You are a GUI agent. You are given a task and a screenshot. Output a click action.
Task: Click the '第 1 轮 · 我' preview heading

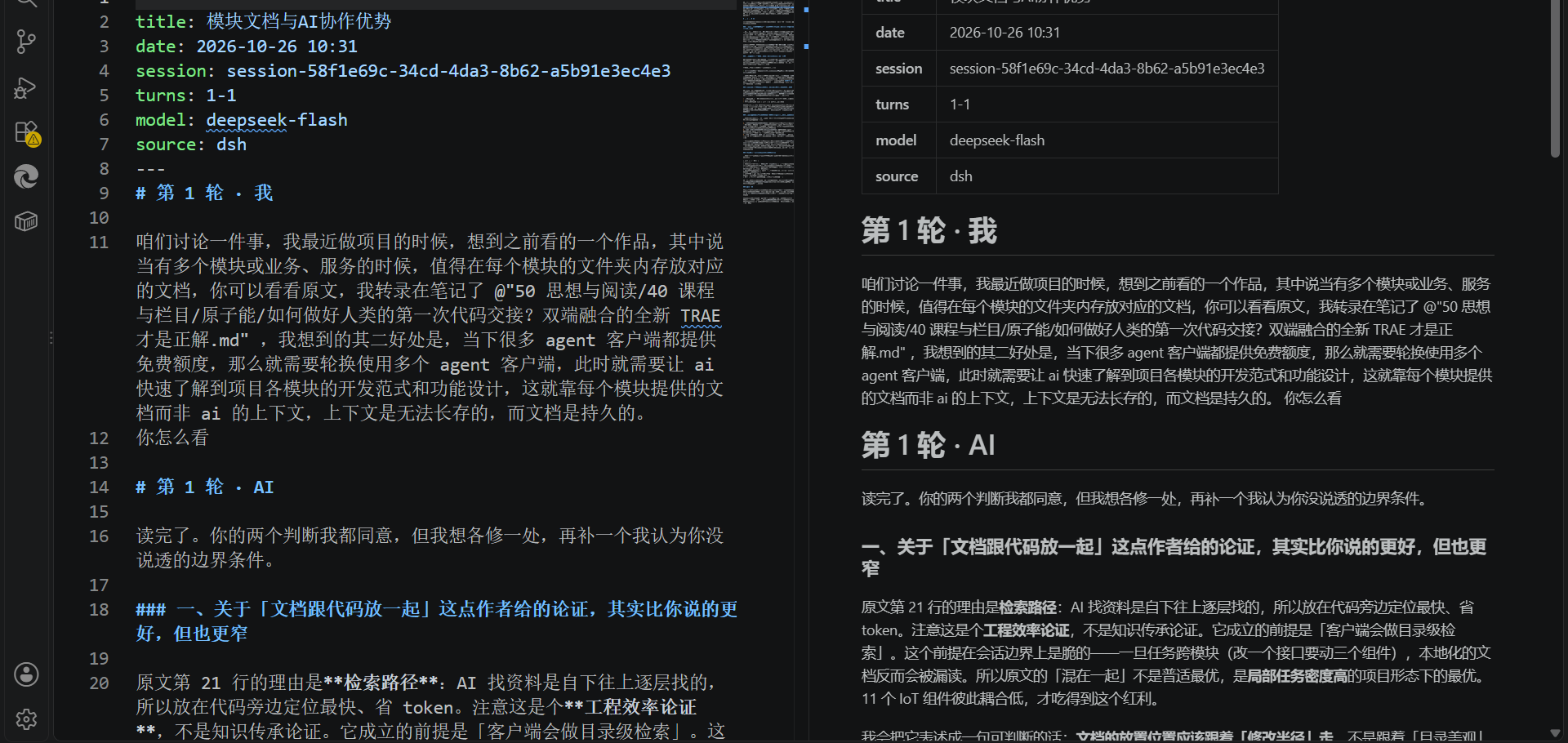tap(929, 231)
